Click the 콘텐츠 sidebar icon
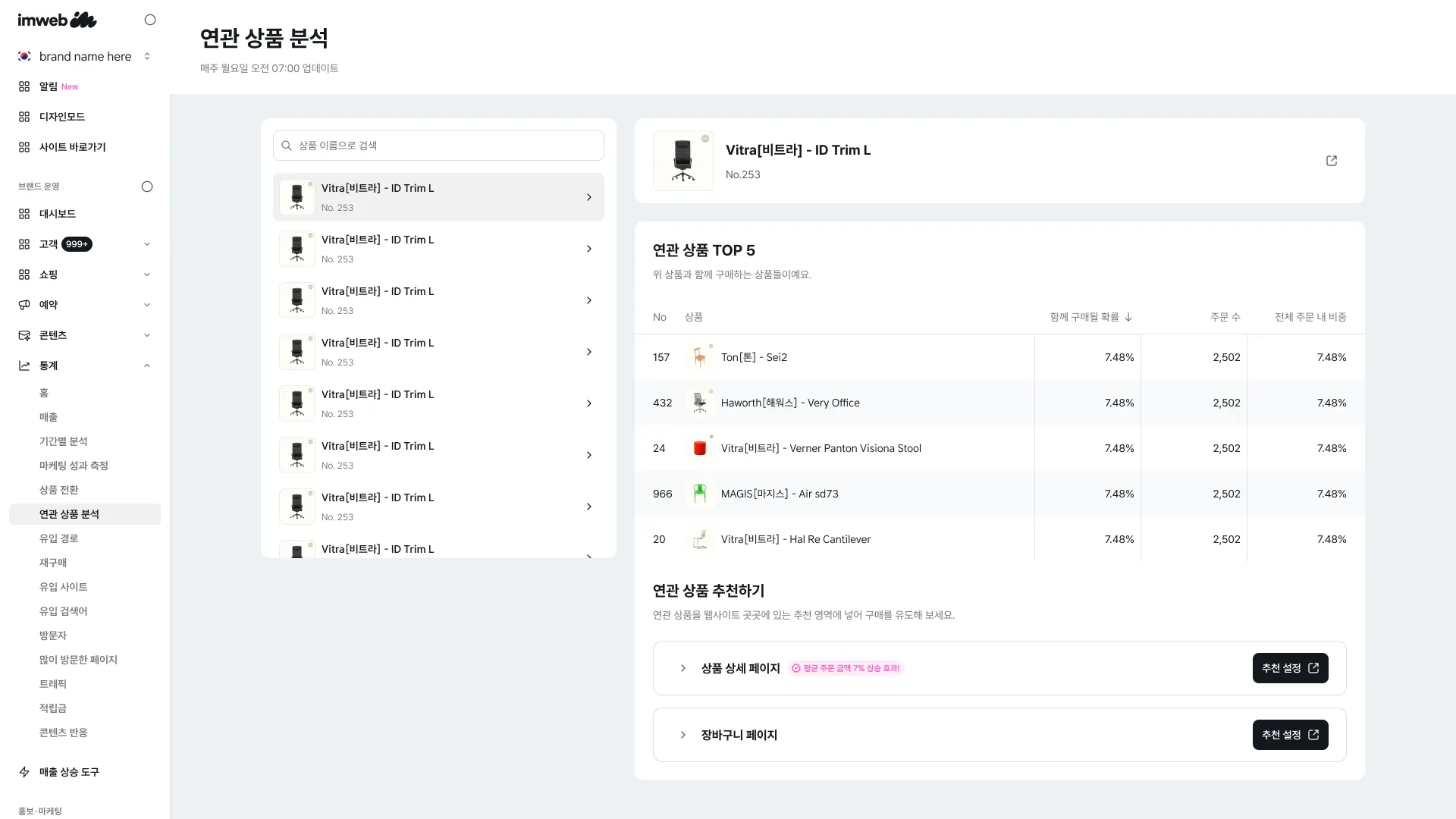 pyautogui.click(x=24, y=335)
